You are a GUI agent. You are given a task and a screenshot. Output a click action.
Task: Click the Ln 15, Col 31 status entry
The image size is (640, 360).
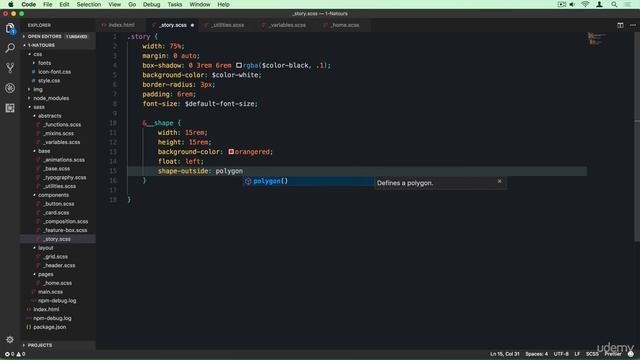click(504, 354)
